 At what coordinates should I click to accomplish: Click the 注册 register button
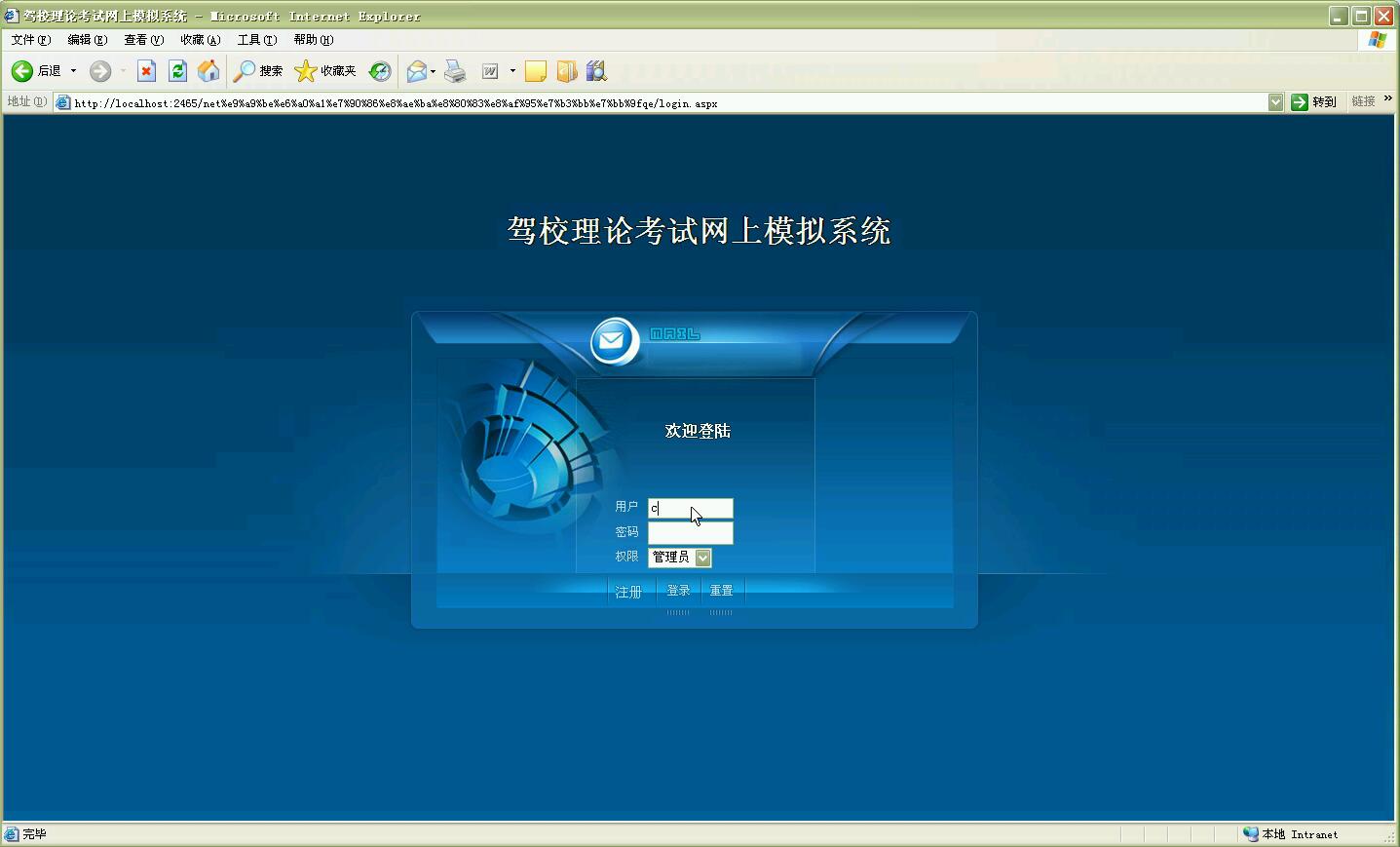(628, 592)
